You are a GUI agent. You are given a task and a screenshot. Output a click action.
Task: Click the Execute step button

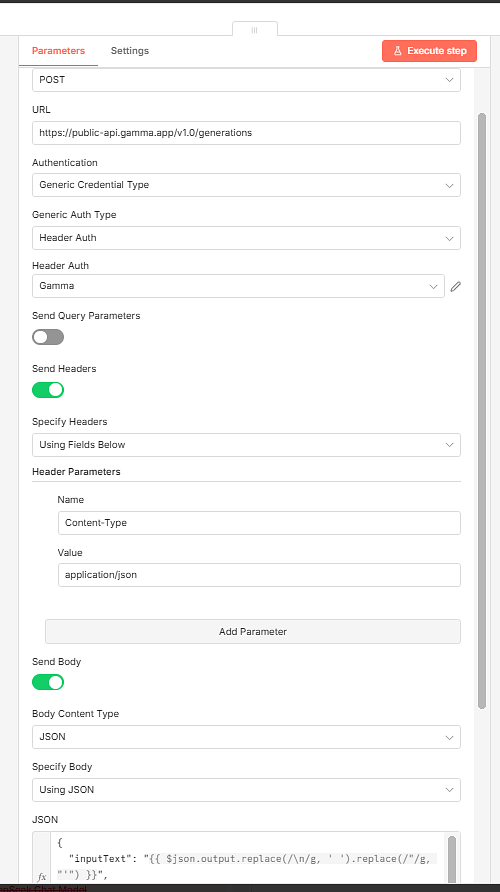pyautogui.click(x=429, y=51)
